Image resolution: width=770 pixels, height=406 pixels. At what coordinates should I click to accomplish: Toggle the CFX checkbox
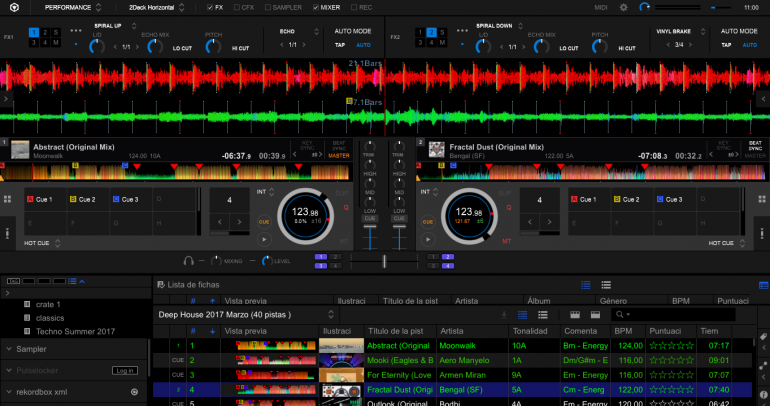coord(237,7)
